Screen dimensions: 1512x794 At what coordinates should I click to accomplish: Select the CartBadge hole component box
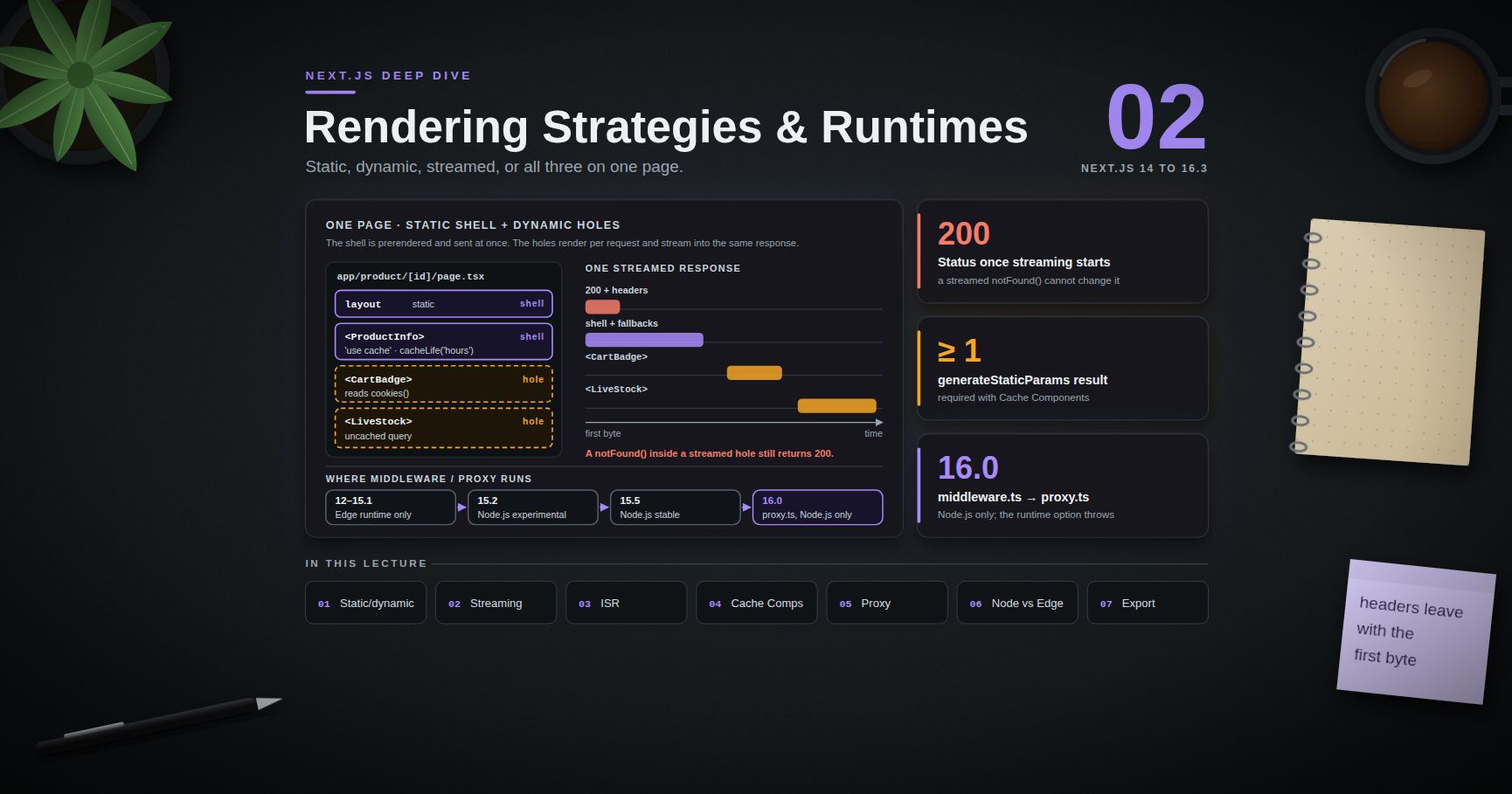444,384
